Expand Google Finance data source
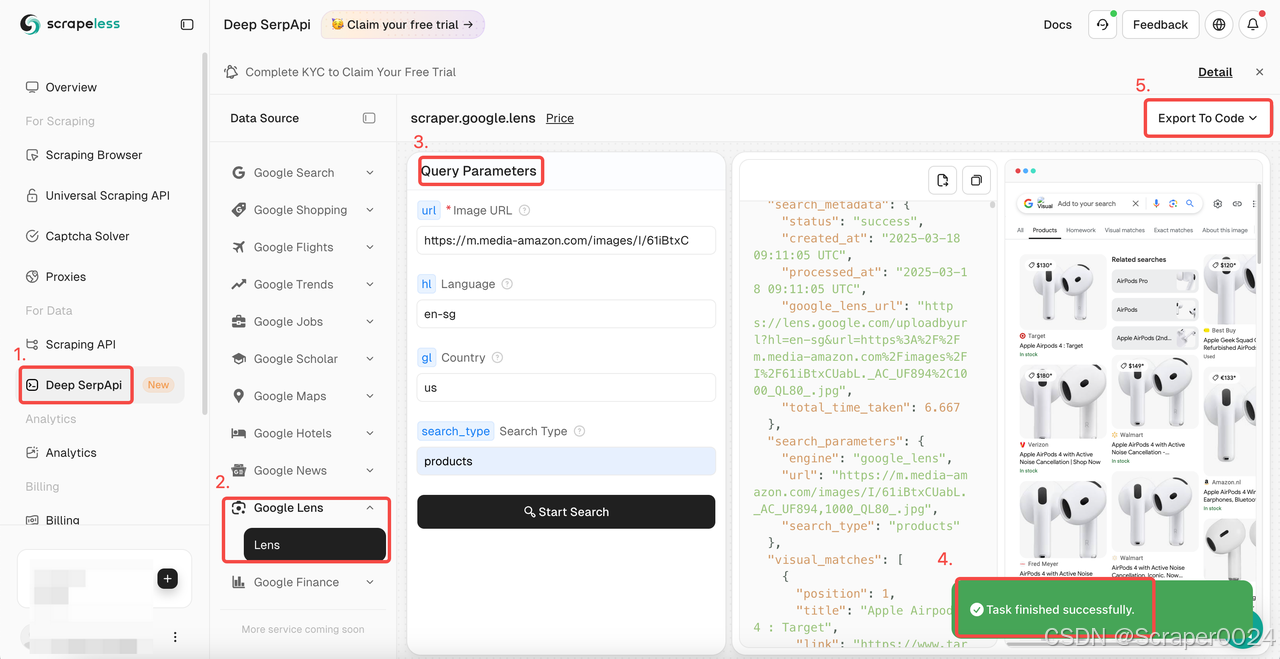The height and width of the screenshot is (659, 1280). (x=303, y=582)
